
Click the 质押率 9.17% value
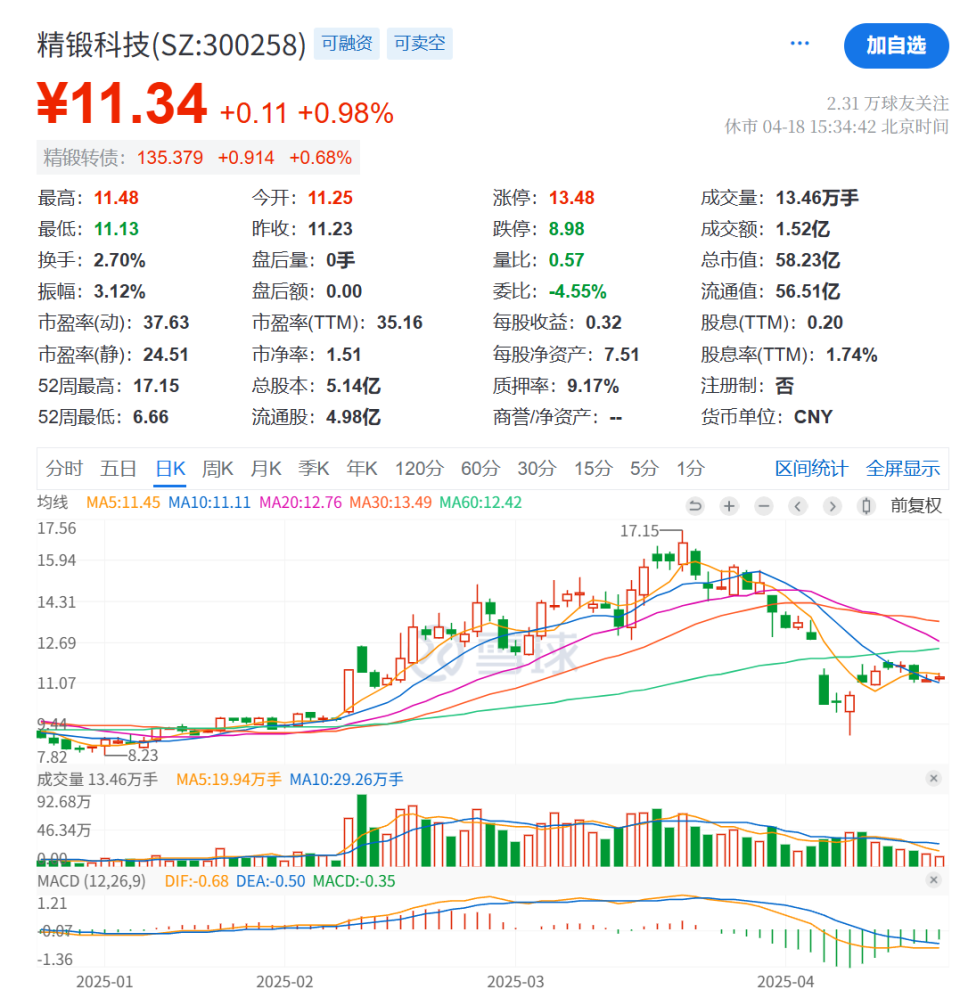[x=593, y=386]
